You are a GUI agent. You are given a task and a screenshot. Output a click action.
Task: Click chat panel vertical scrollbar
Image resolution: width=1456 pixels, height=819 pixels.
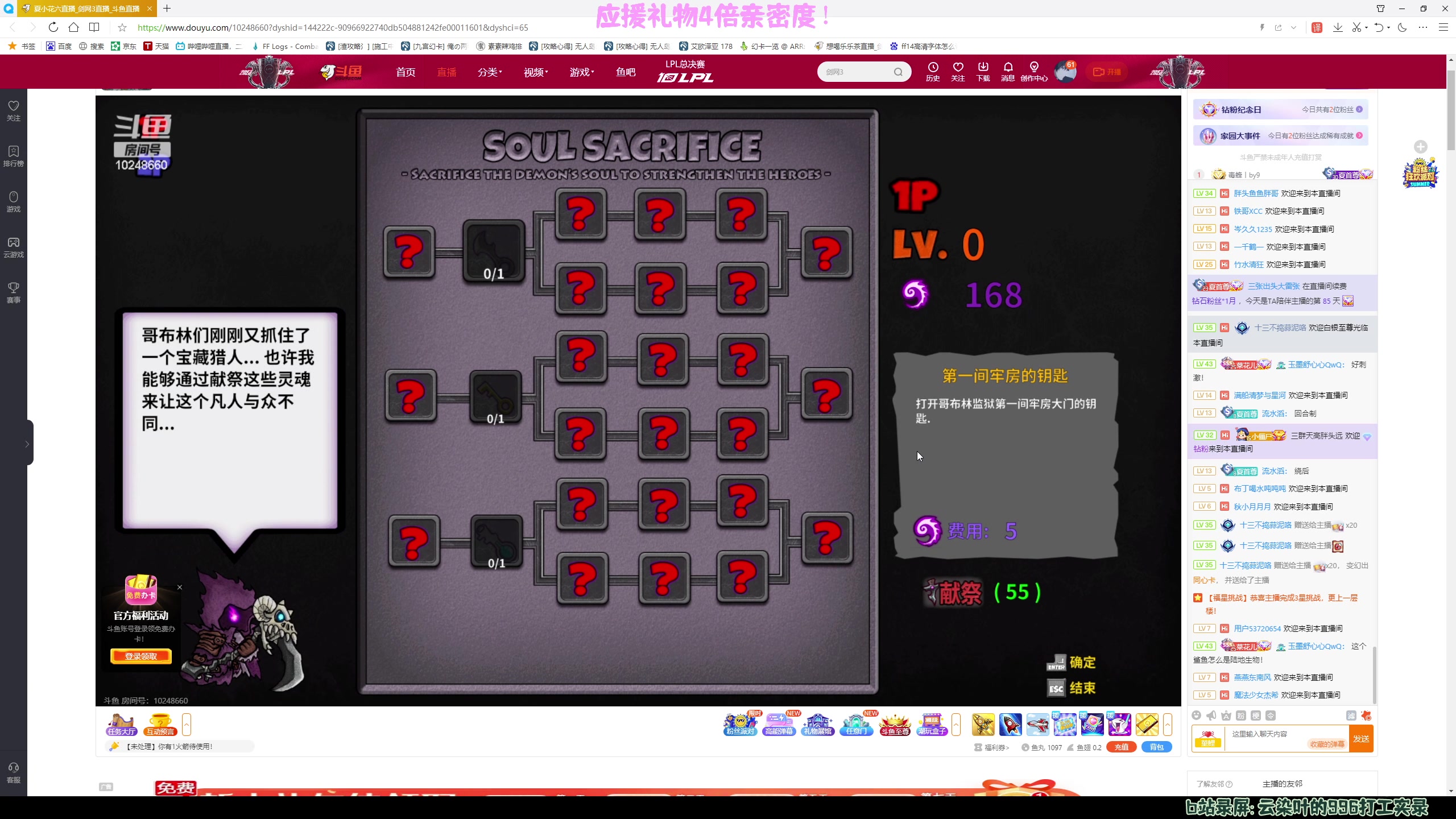tap(1375, 675)
